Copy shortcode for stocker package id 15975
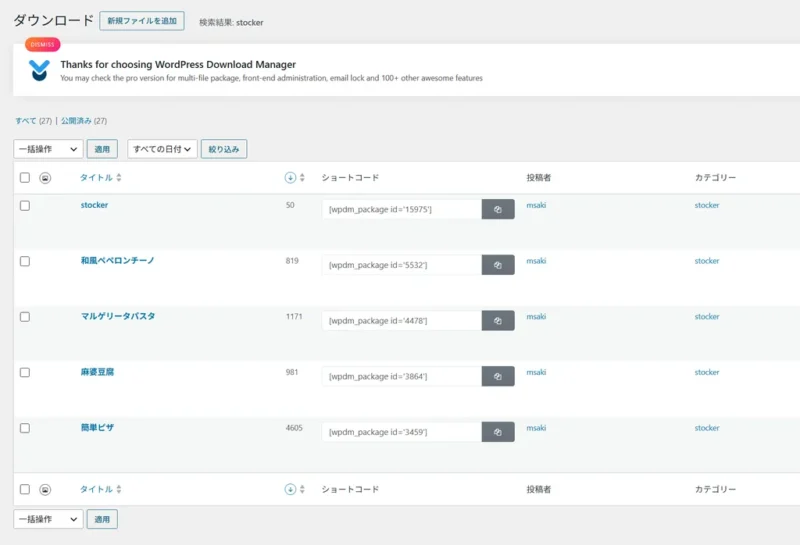The height and width of the screenshot is (545, 800). 497,209
